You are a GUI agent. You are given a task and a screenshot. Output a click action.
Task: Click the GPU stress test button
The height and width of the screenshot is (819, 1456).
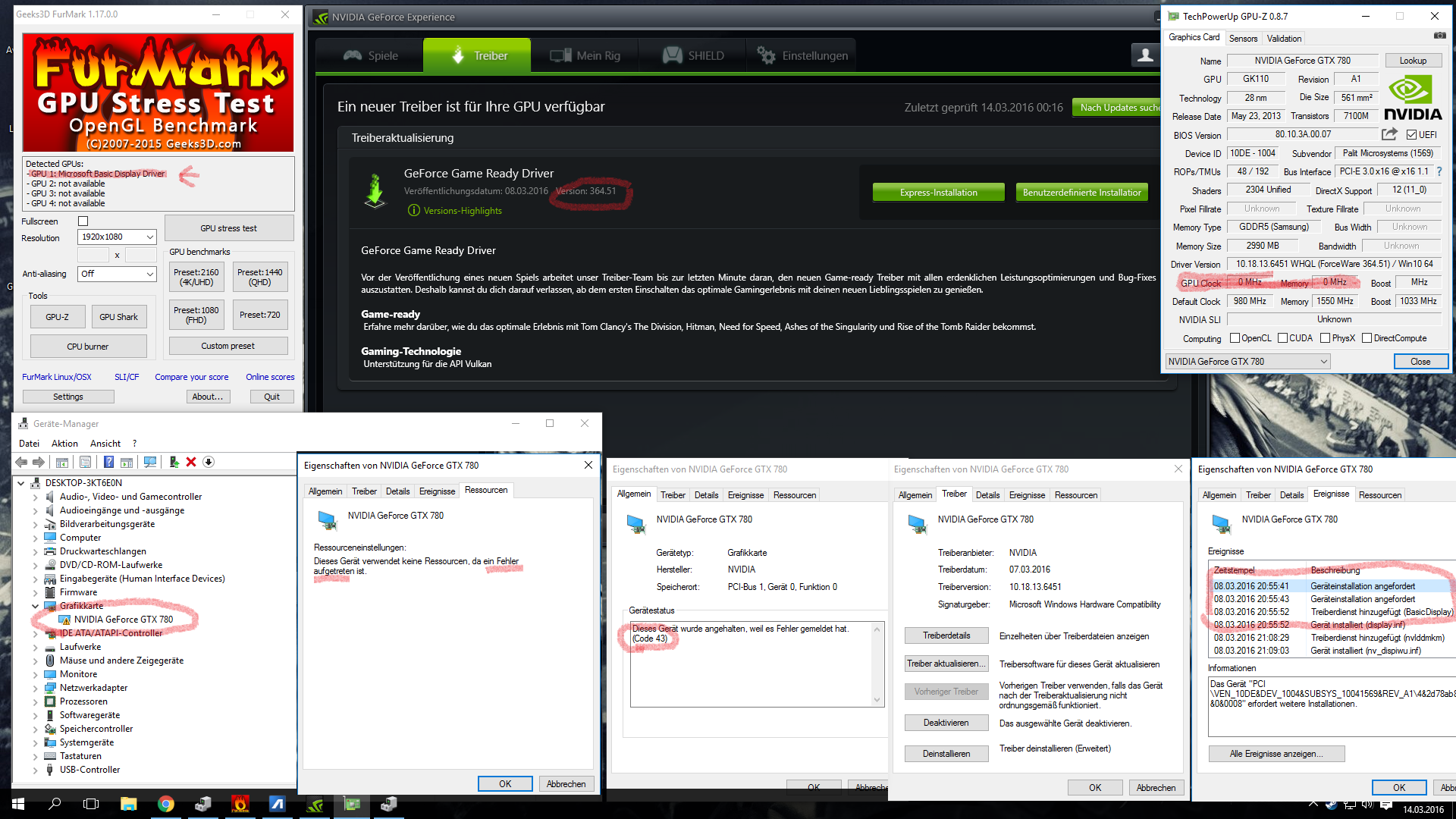point(228,228)
